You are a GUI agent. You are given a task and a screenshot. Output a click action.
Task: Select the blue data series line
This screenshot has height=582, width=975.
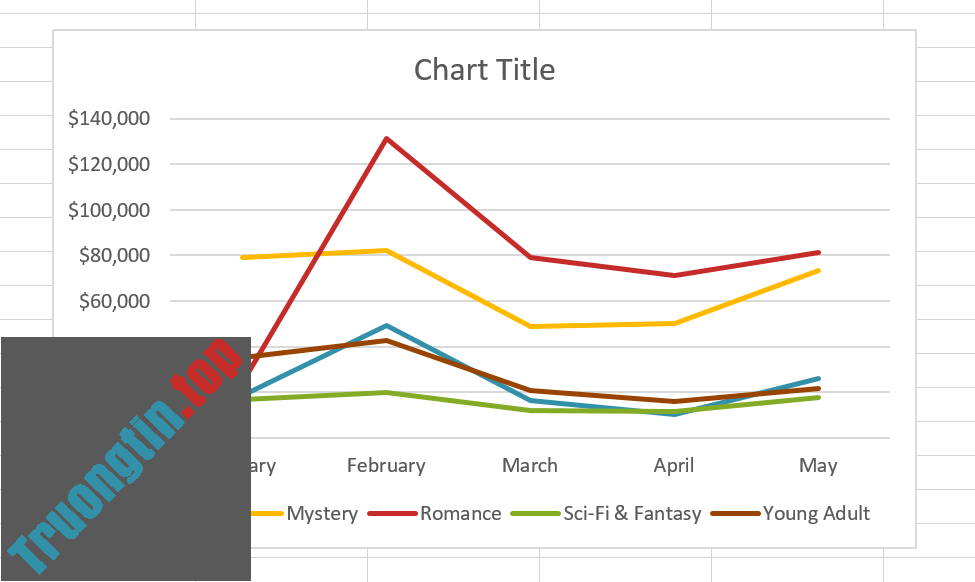point(386,325)
